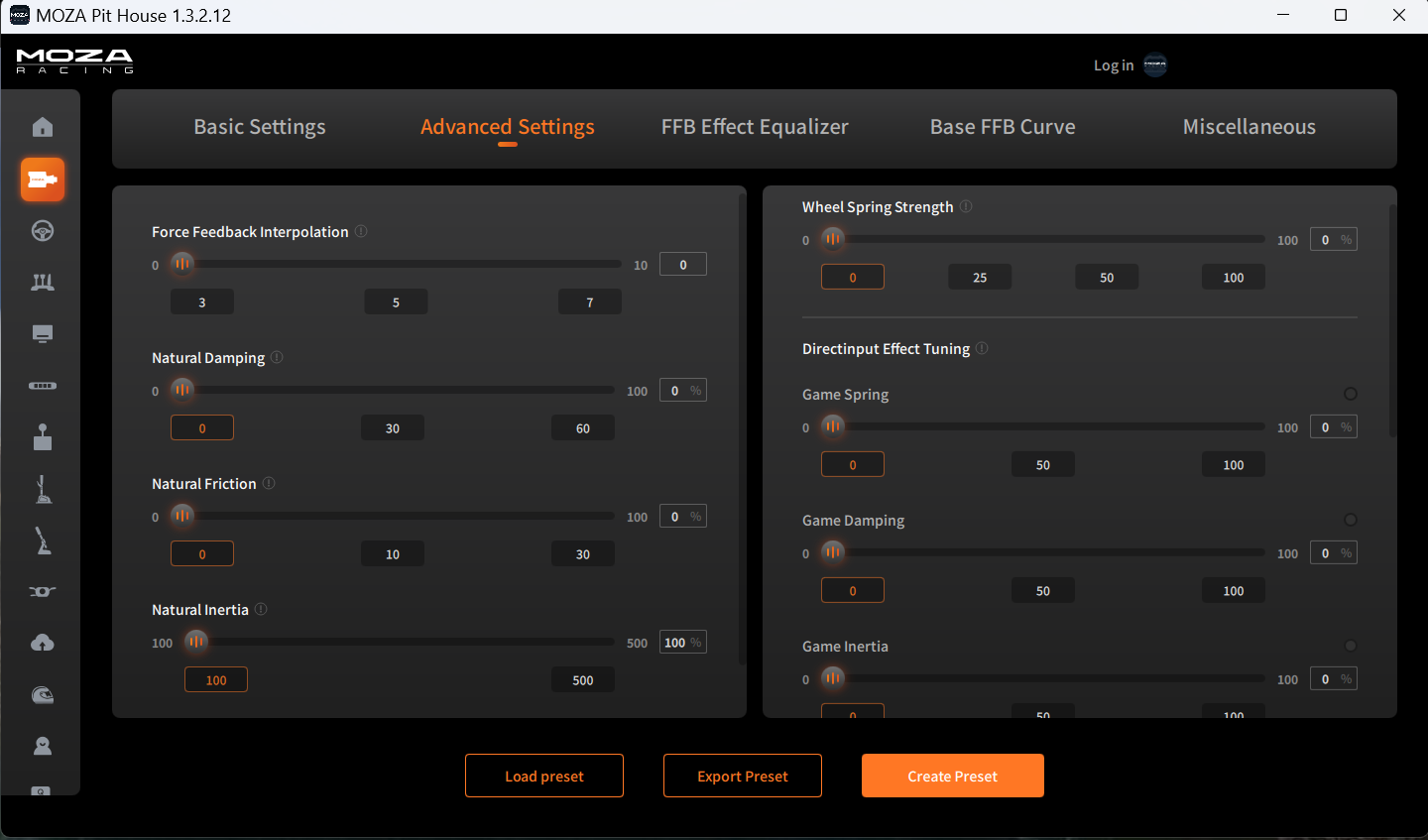
Task: Set Natural Friction preset to 10
Action: pyautogui.click(x=393, y=554)
